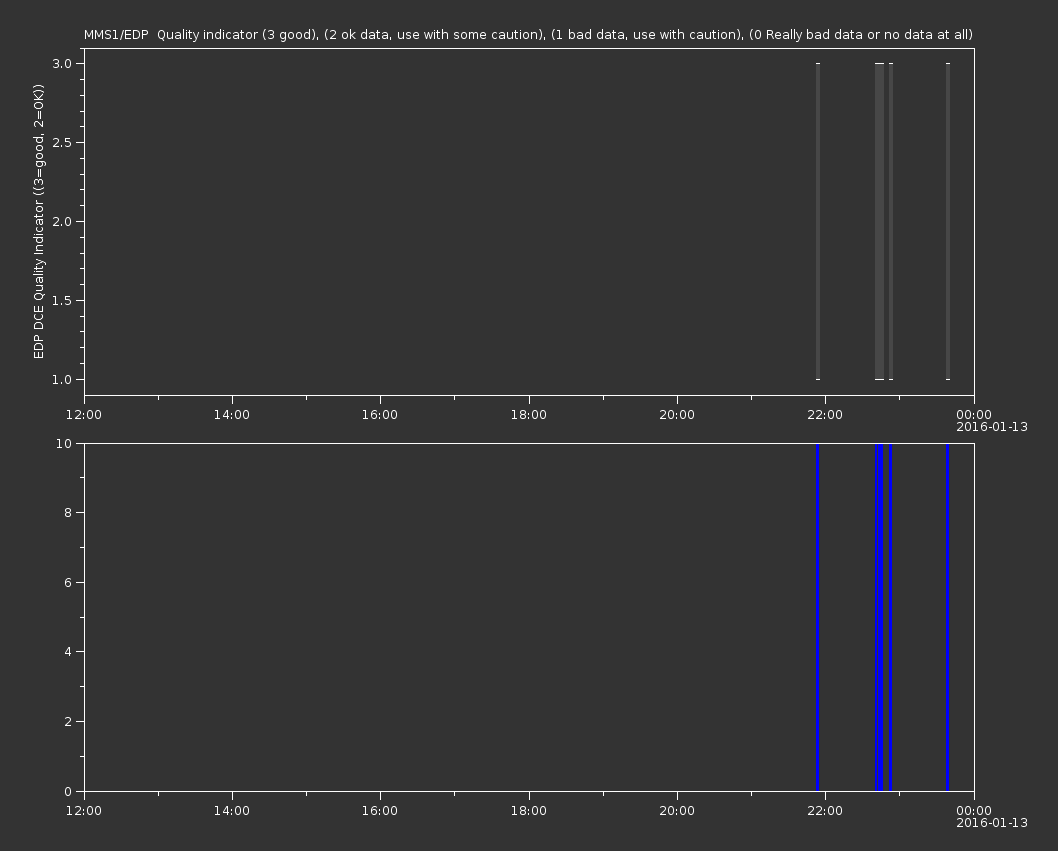Select the widest gray quality bar in upper plot
Screen dimensions: 1058x851
click(879, 221)
